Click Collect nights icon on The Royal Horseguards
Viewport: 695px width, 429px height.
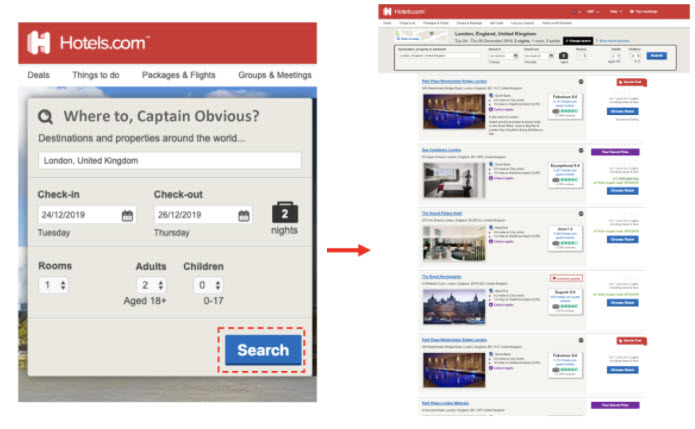(491, 304)
